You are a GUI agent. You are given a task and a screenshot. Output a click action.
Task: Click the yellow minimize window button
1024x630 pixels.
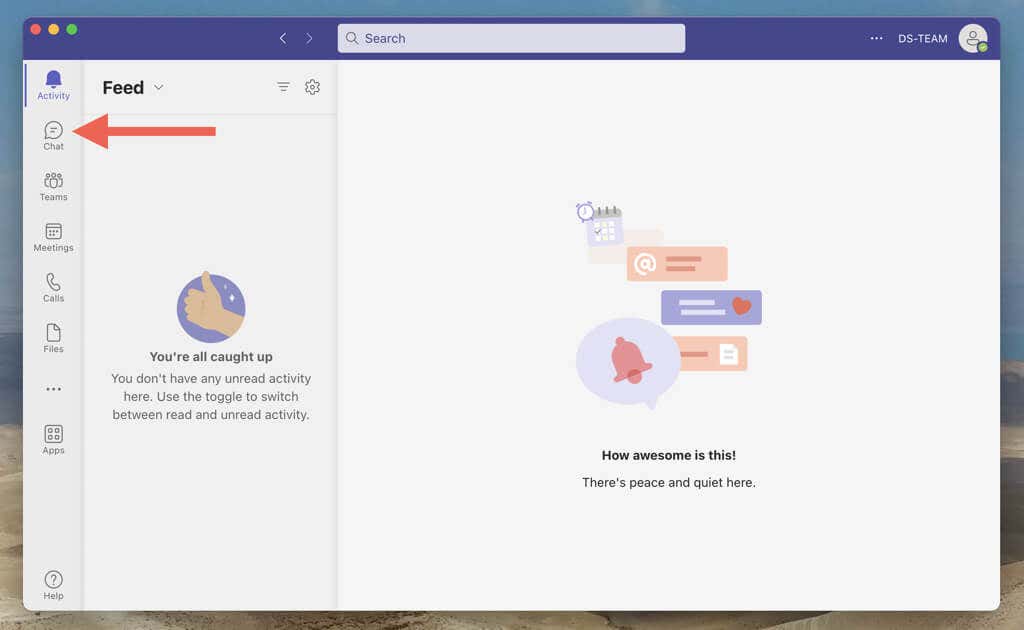tap(54, 29)
